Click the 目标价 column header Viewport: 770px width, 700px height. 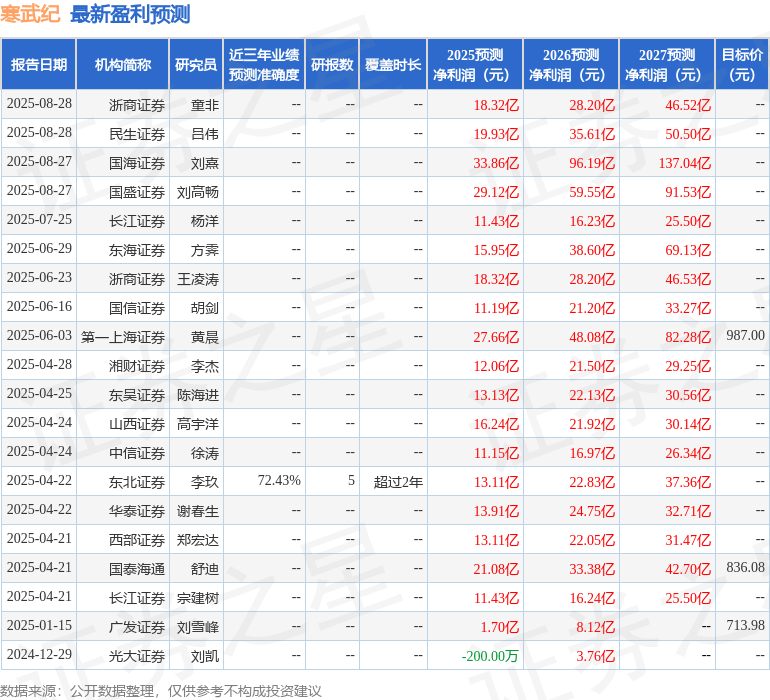click(x=742, y=64)
